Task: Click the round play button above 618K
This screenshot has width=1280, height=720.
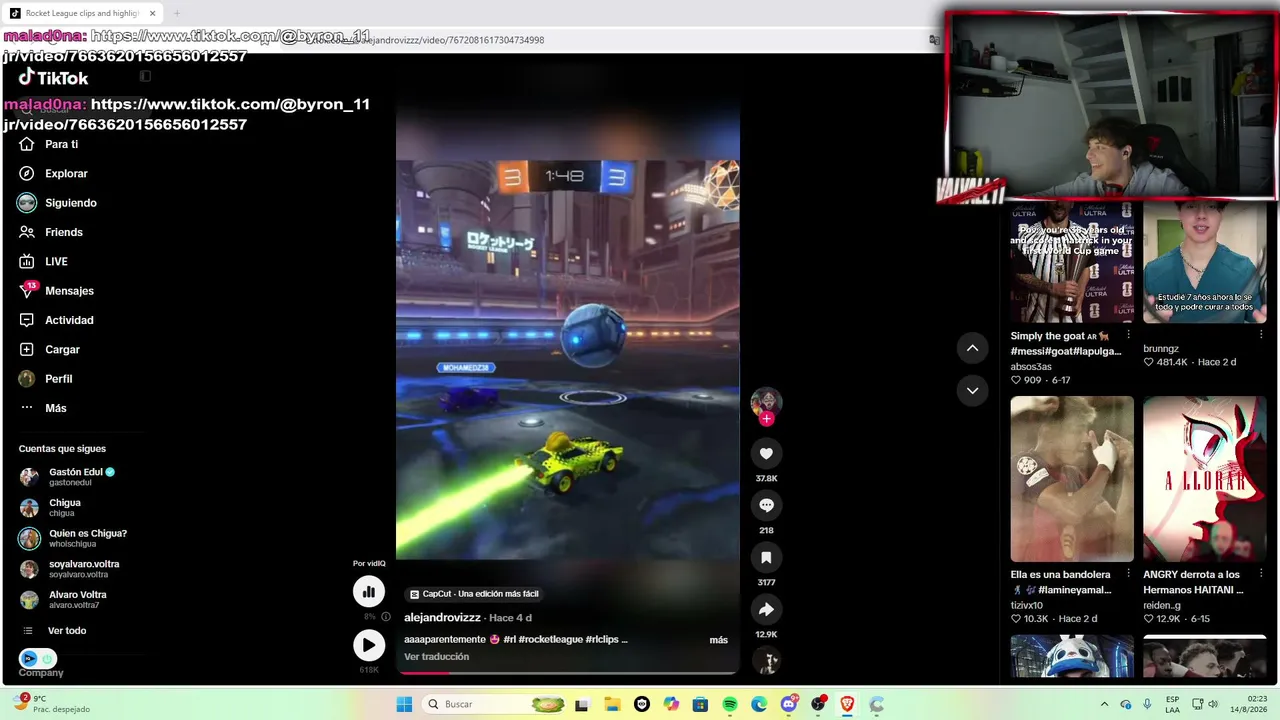Action: pyautogui.click(x=369, y=645)
